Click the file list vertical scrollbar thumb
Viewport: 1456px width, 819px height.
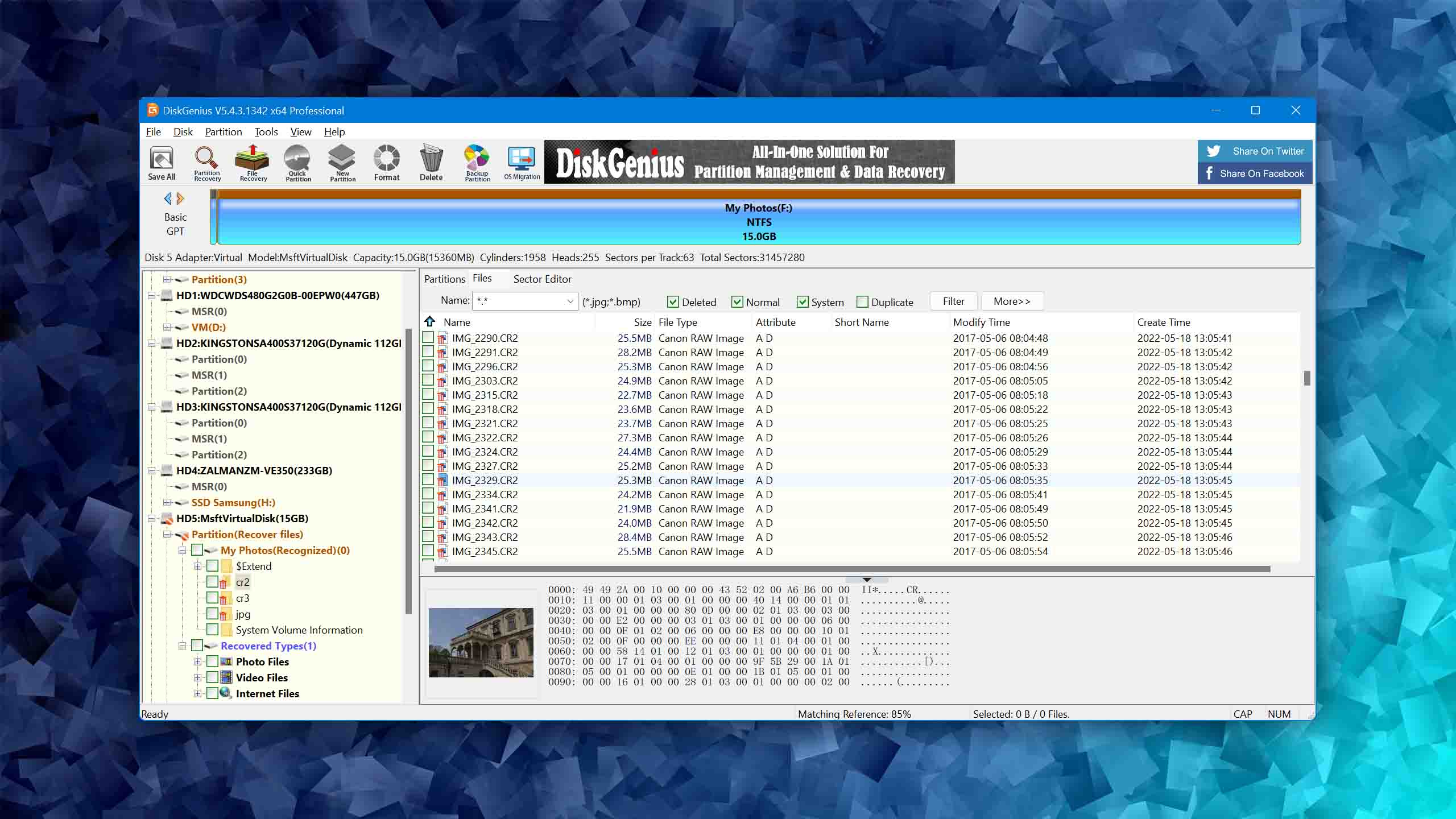1306,378
